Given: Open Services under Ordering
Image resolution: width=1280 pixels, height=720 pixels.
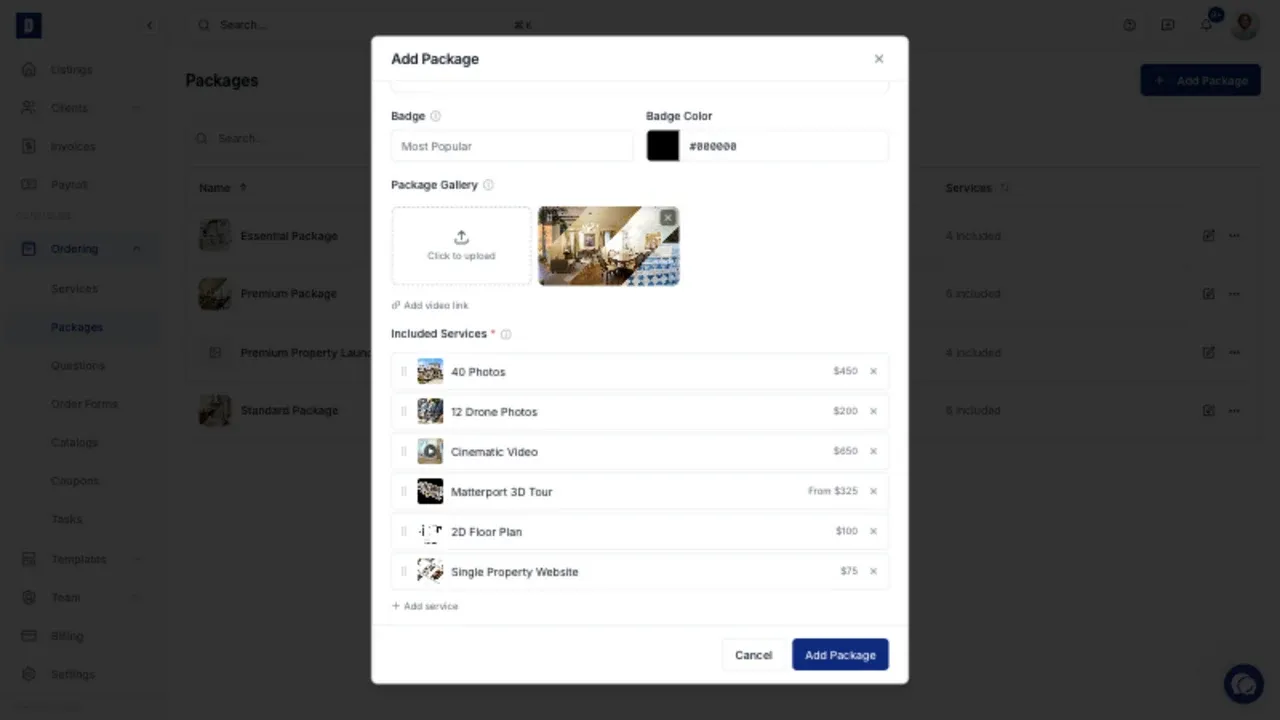Looking at the screenshot, I should point(75,289).
